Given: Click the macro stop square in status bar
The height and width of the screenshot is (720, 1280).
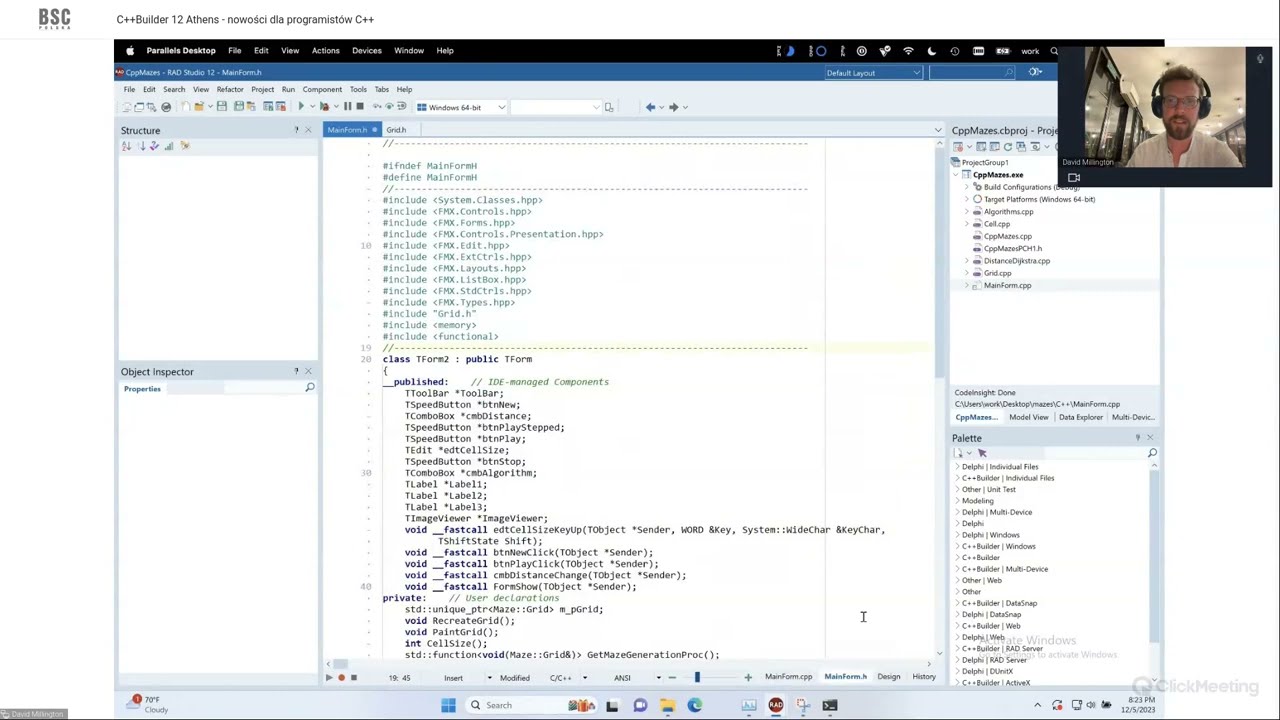Looking at the screenshot, I should tap(353, 678).
